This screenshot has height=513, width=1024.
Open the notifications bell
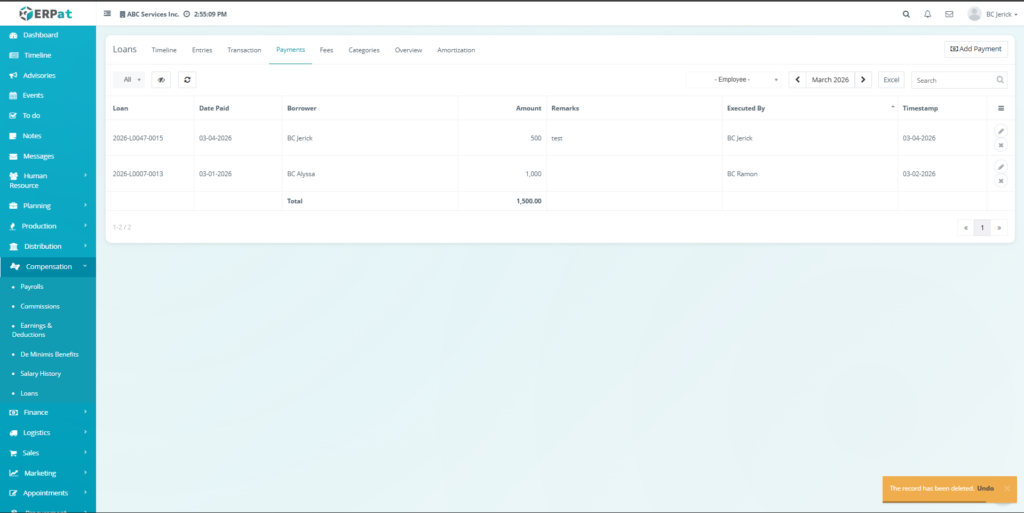[x=928, y=15]
